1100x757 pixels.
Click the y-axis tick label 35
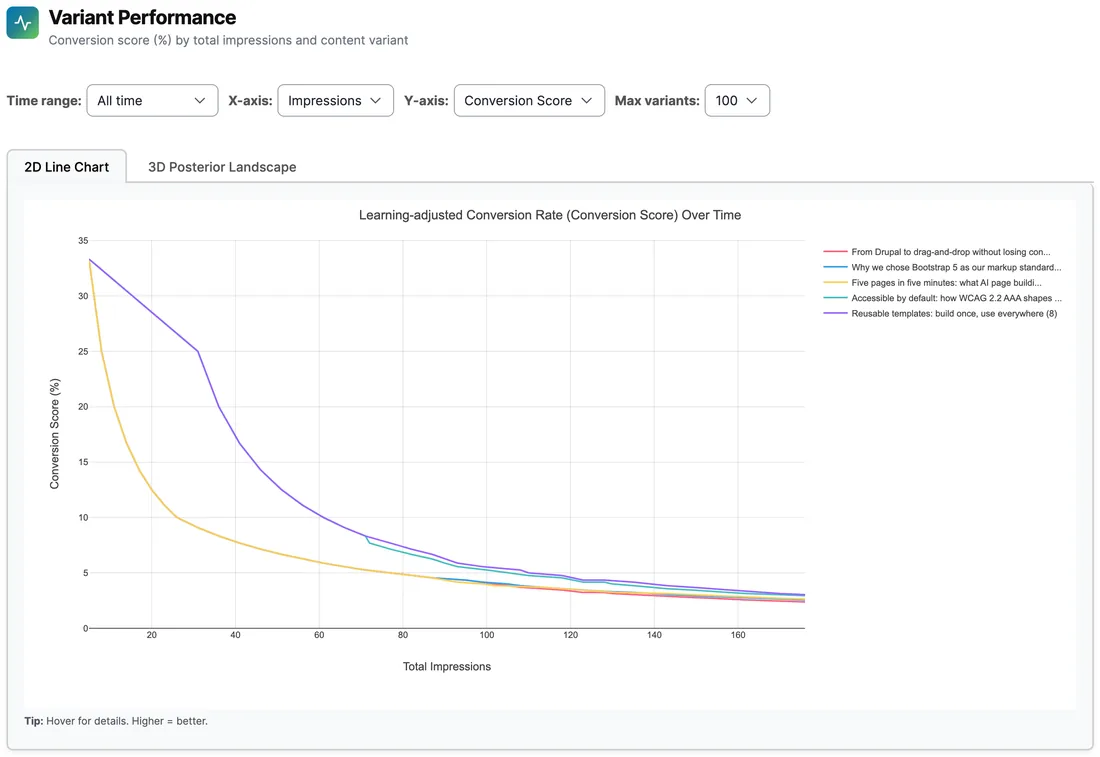point(83,241)
